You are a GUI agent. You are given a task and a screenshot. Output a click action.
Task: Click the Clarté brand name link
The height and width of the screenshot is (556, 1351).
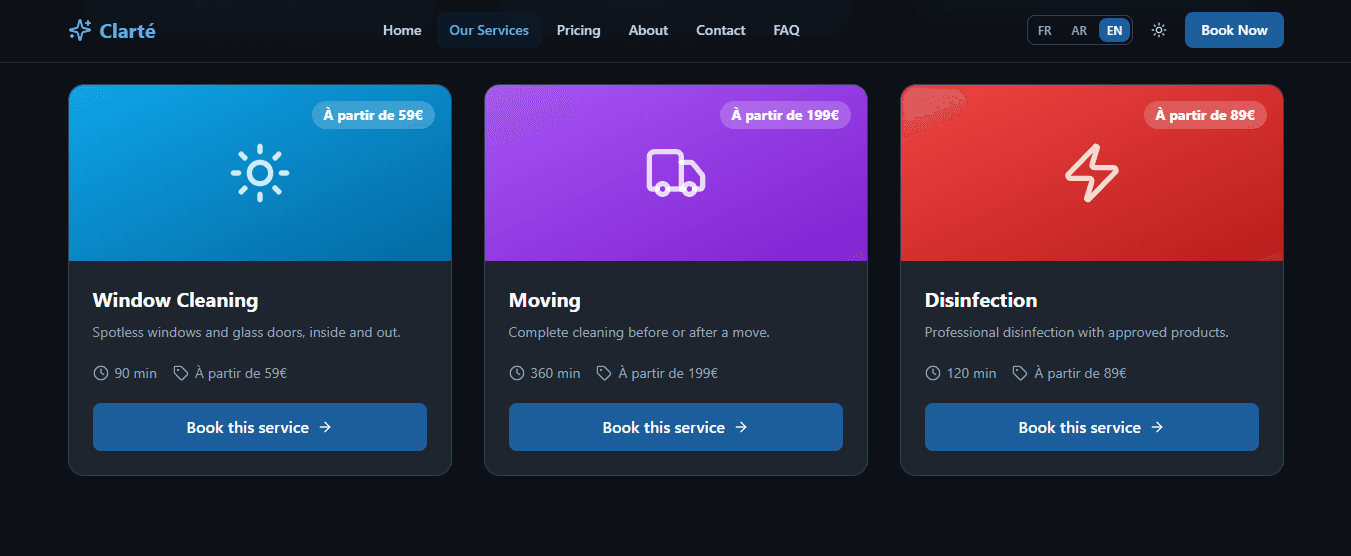coord(128,31)
